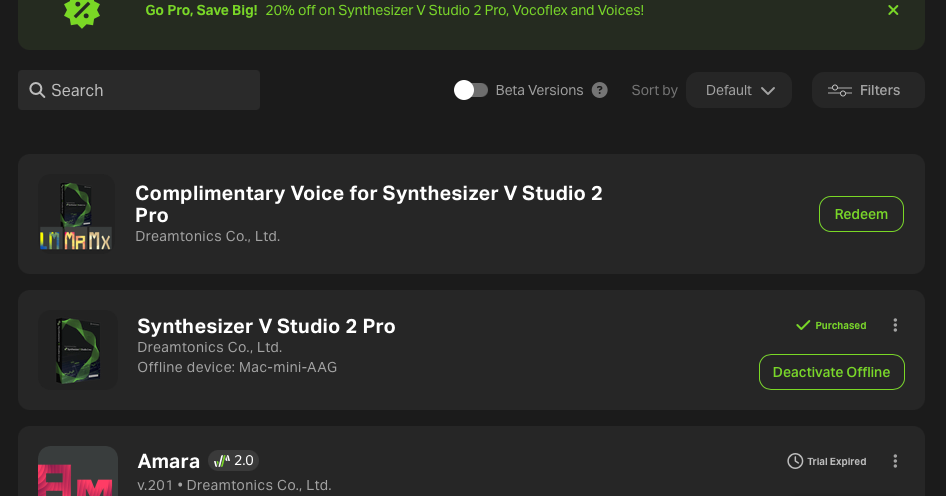Open the Filters panel
This screenshot has height=496, width=946.
pos(868,90)
